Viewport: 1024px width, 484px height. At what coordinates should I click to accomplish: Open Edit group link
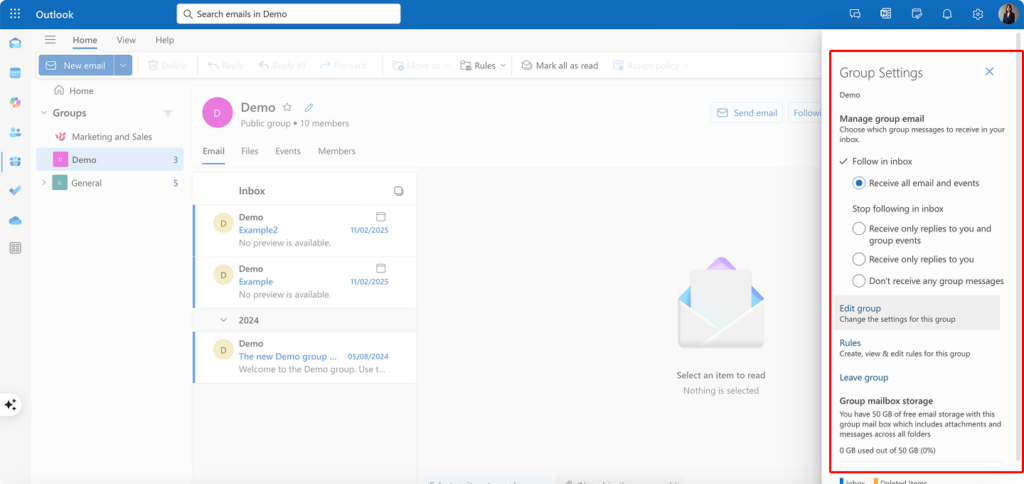[860, 308]
